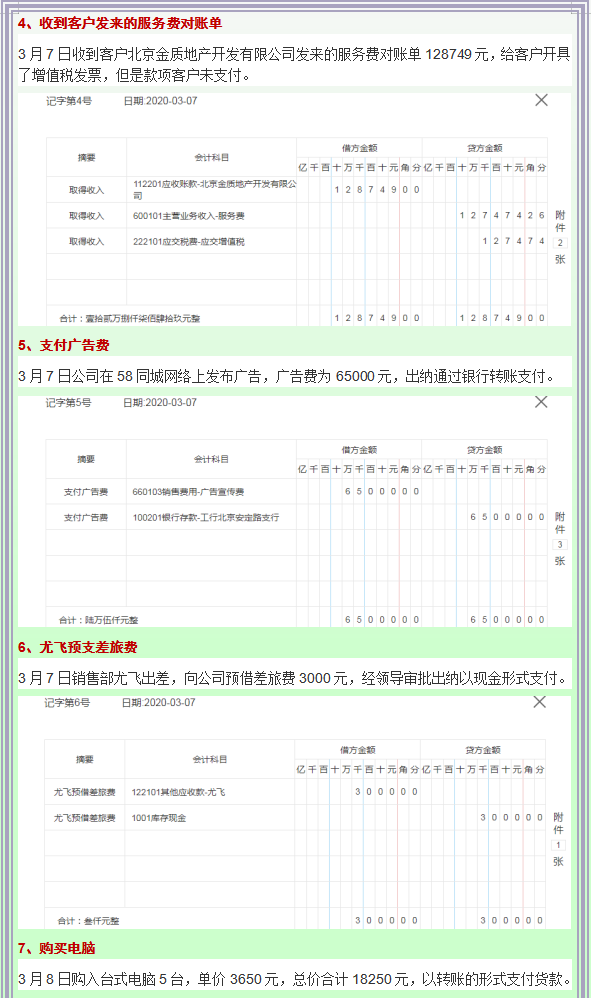Click voucher number 记字第5号

[68, 402]
